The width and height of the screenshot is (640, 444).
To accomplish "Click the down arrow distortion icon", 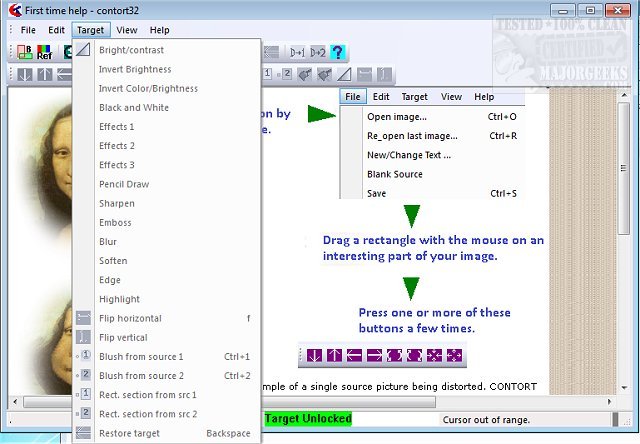I will (x=25, y=74).
